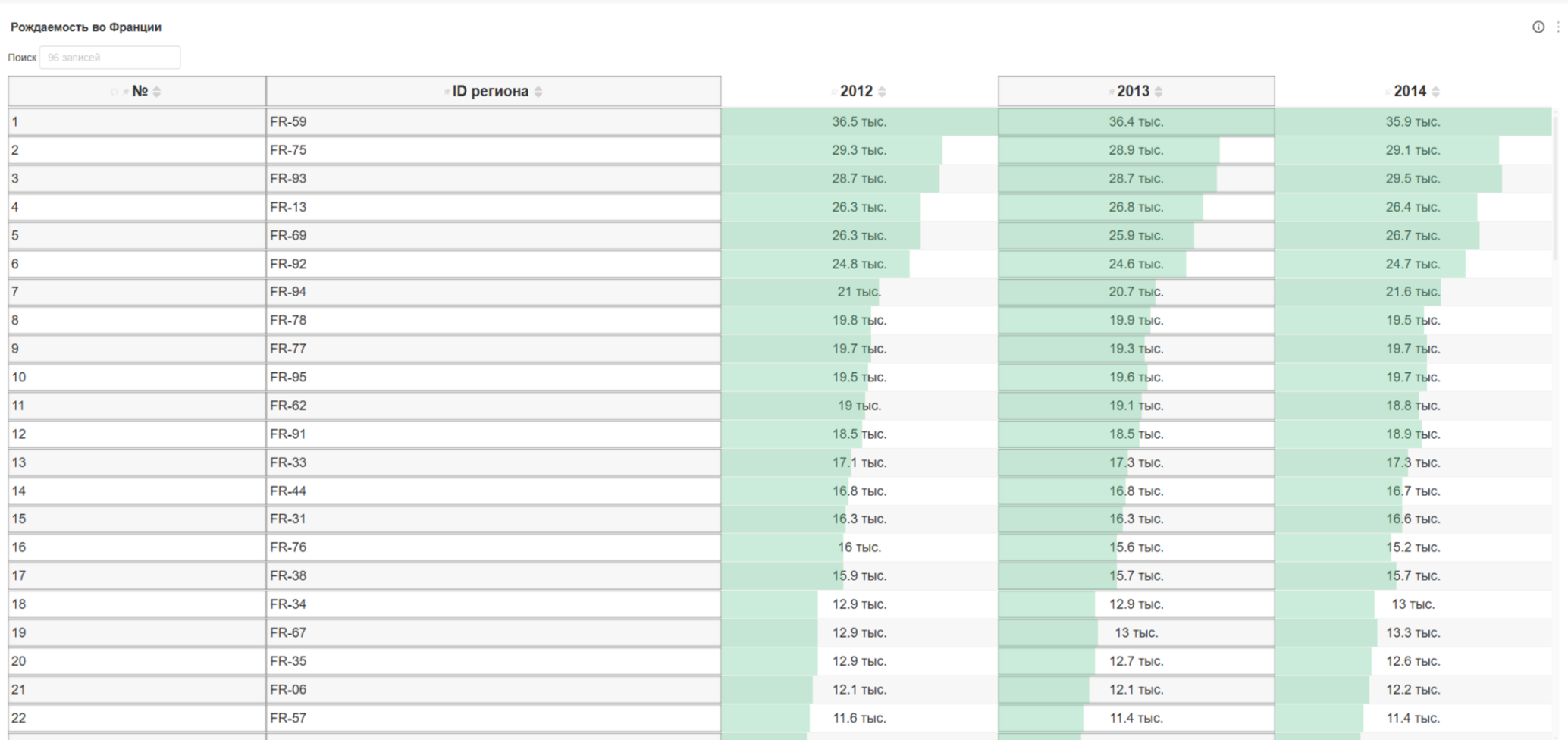Sort by 2013 using its sort arrows
Screen dimensions: 1568x740
1159,92
